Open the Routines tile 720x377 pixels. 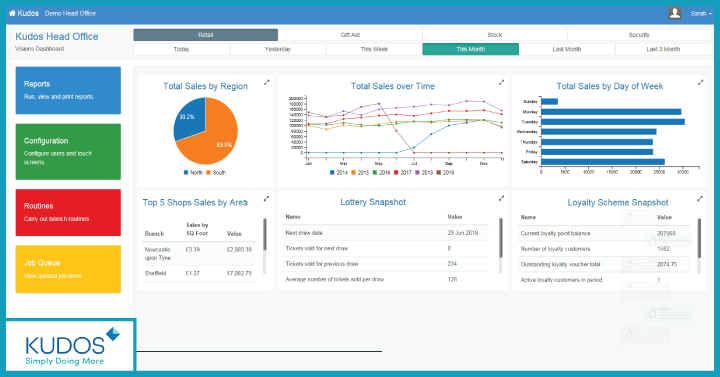pos(68,213)
